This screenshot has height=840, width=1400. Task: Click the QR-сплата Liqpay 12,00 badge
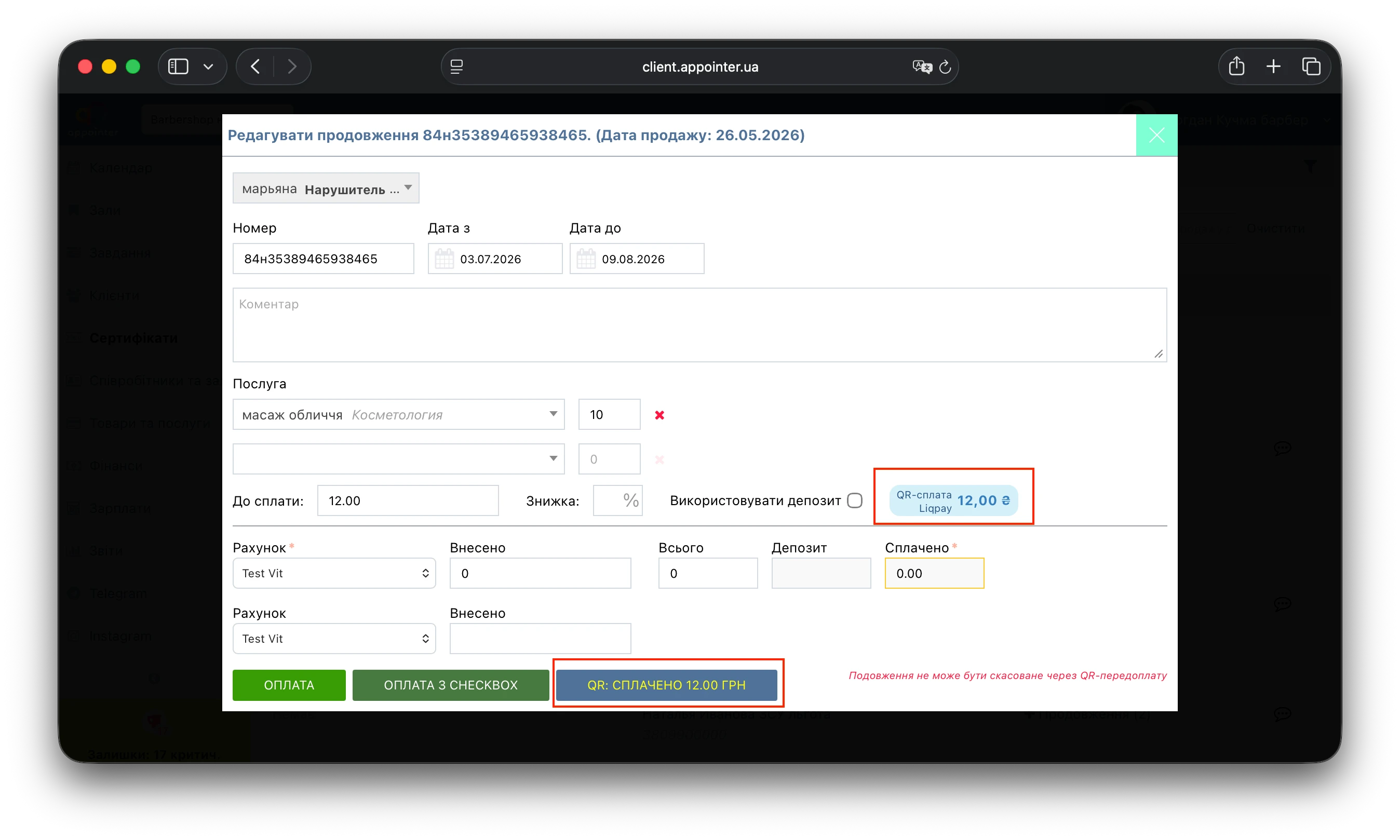(953, 500)
